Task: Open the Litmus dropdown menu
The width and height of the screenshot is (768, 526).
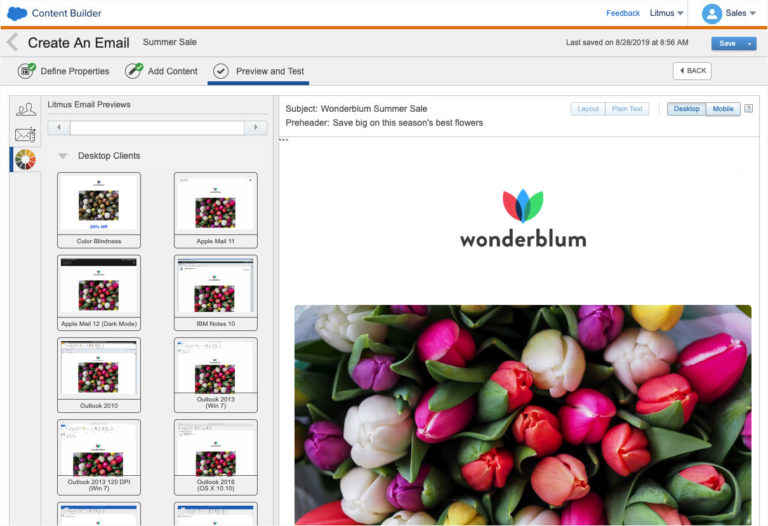Action: [x=666, y=13]
